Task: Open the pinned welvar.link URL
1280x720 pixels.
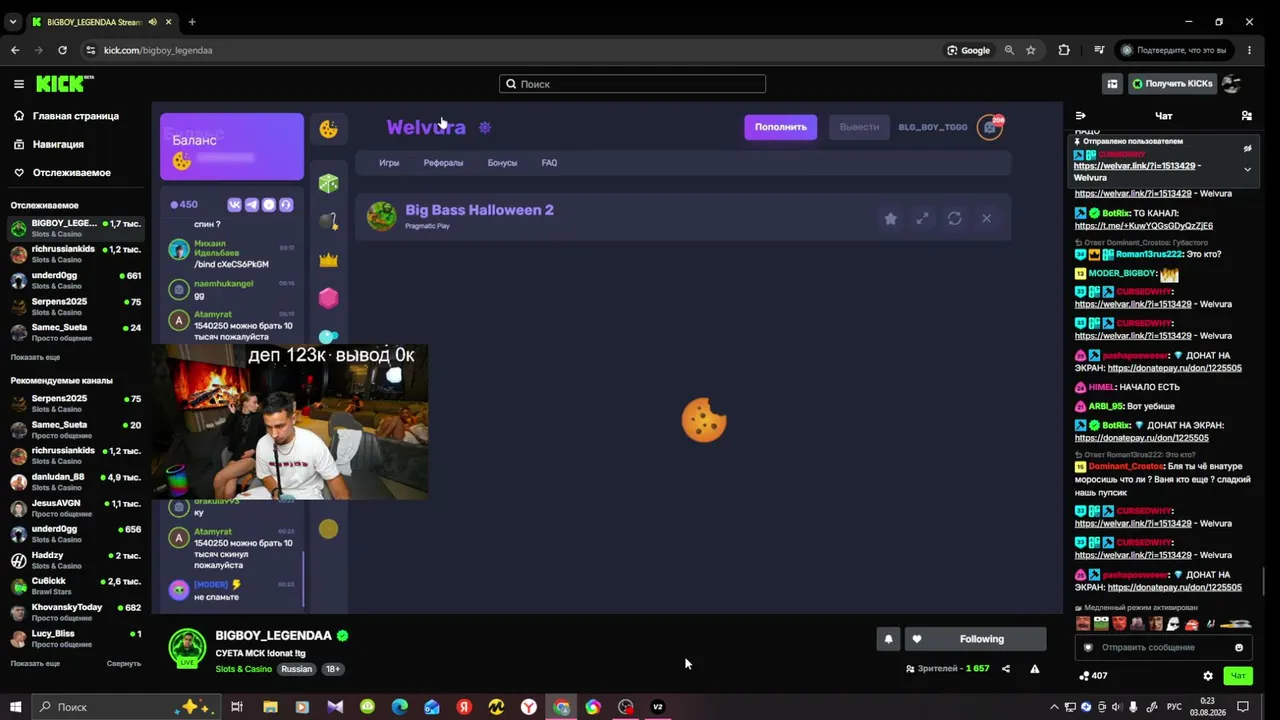Action: click(x=1135, y=166)
